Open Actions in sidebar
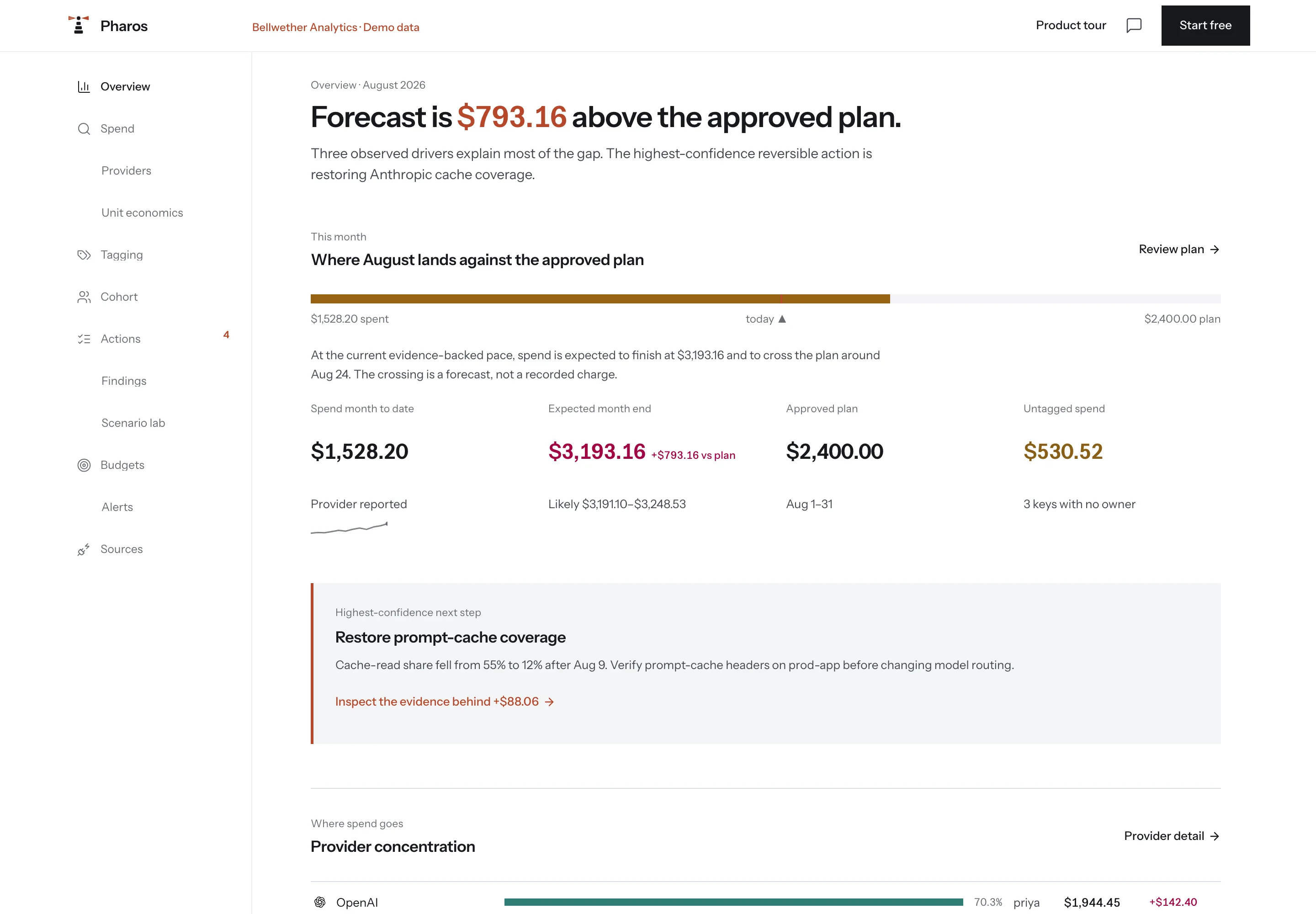The image size is (1316, 914). (x=120, y=339)
